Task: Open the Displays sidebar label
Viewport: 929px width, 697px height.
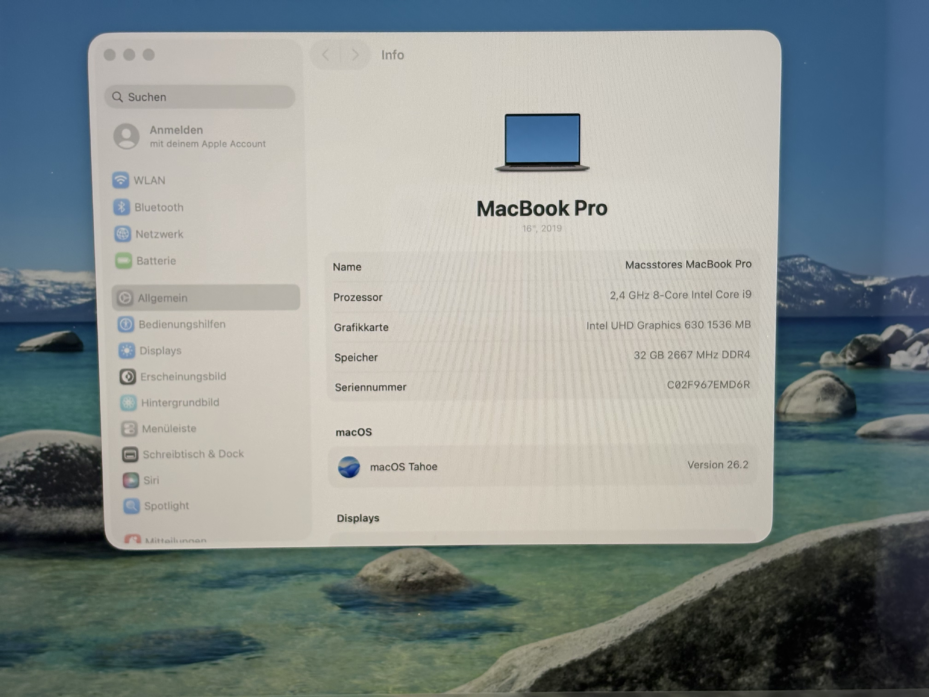Action: point(161,351)
